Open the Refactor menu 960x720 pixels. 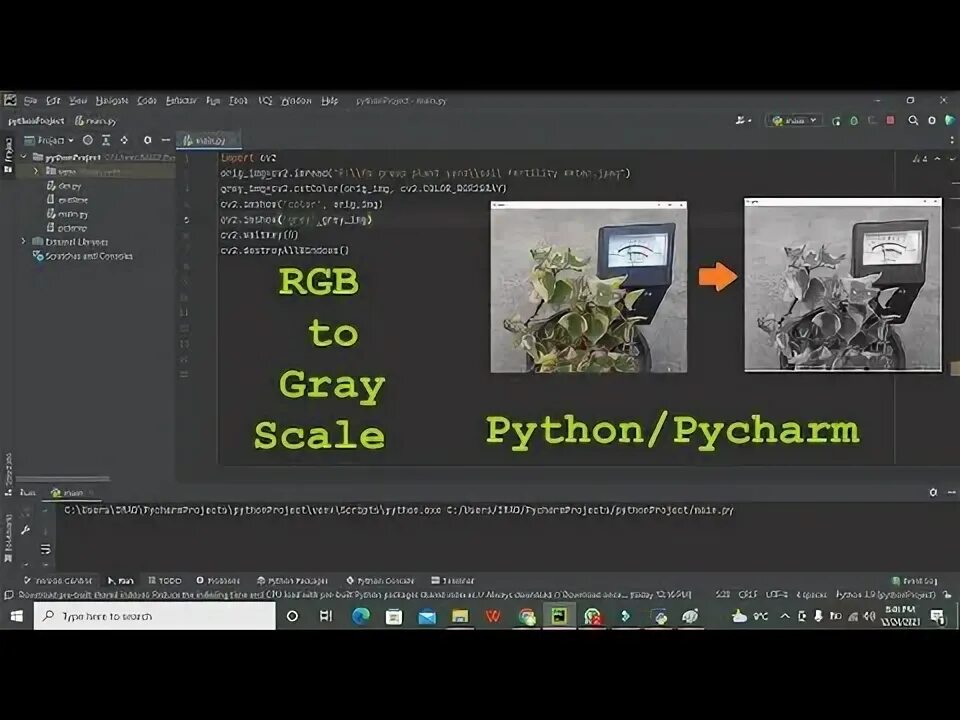(181, 100)
